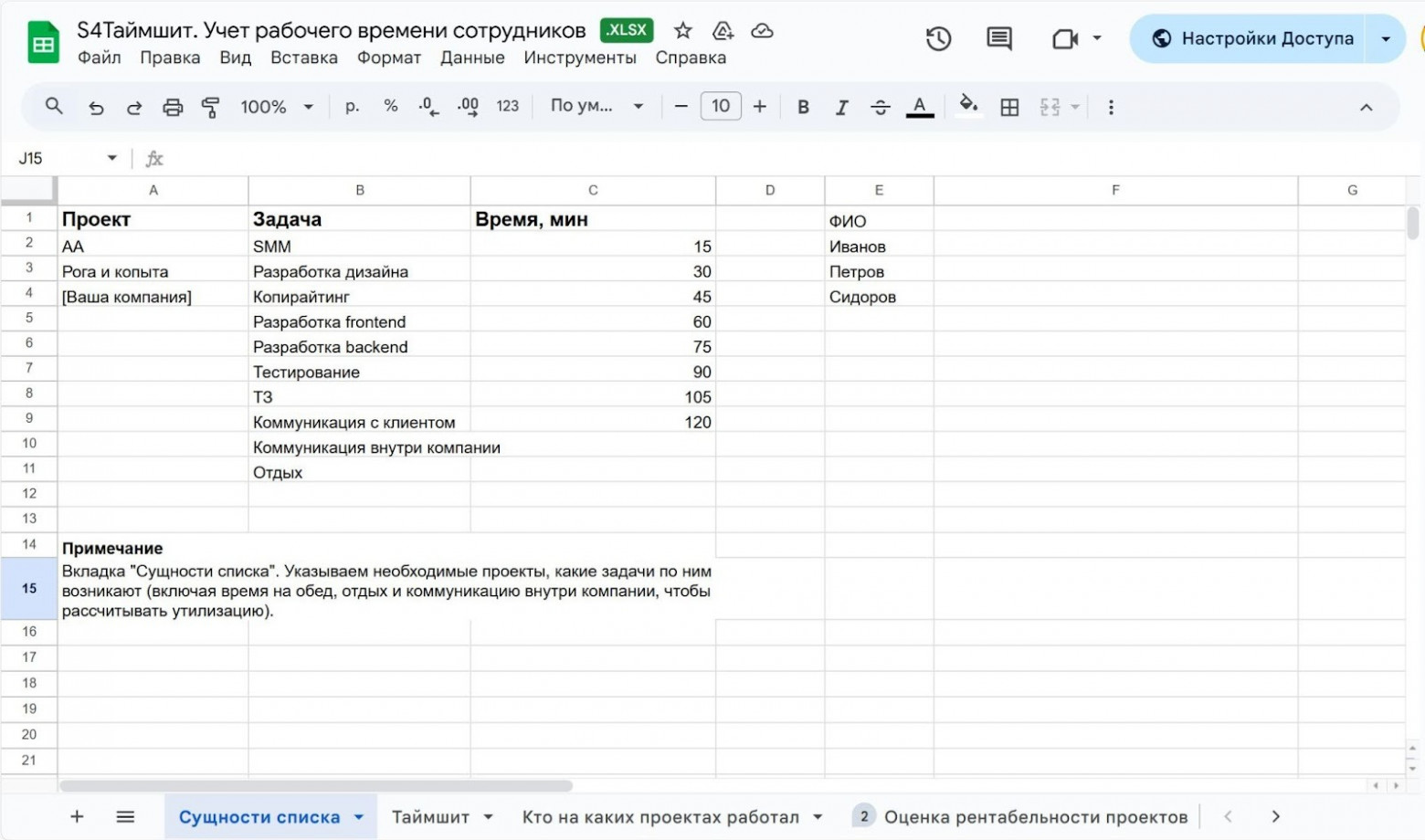Open the fill color tool
1425x840 pixels.
click(968, 107)
